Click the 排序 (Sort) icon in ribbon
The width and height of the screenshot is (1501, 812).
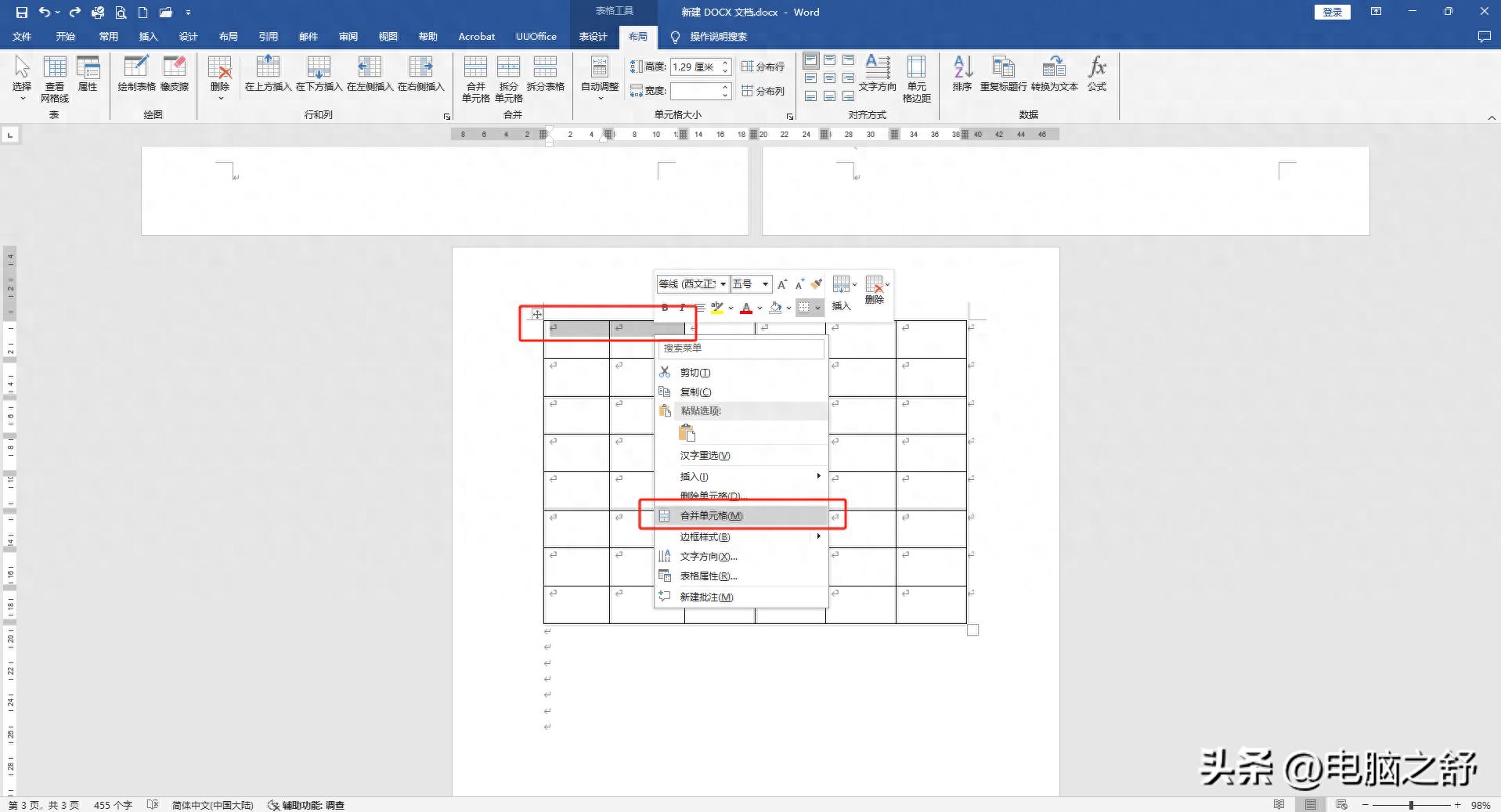tap(962, 74)
